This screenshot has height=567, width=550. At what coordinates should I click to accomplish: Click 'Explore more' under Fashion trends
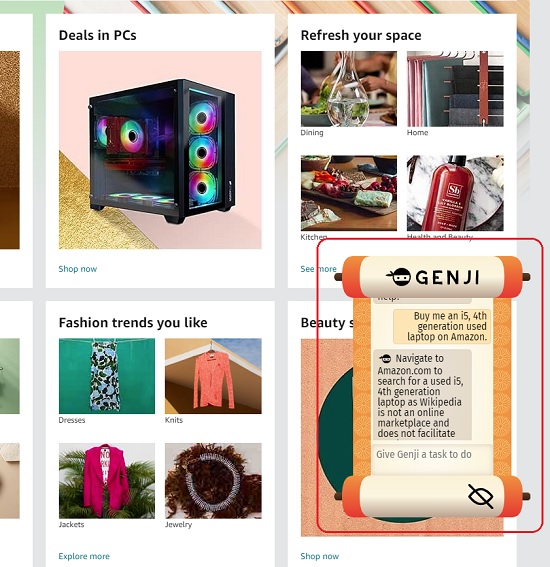(x=84, y=556)
